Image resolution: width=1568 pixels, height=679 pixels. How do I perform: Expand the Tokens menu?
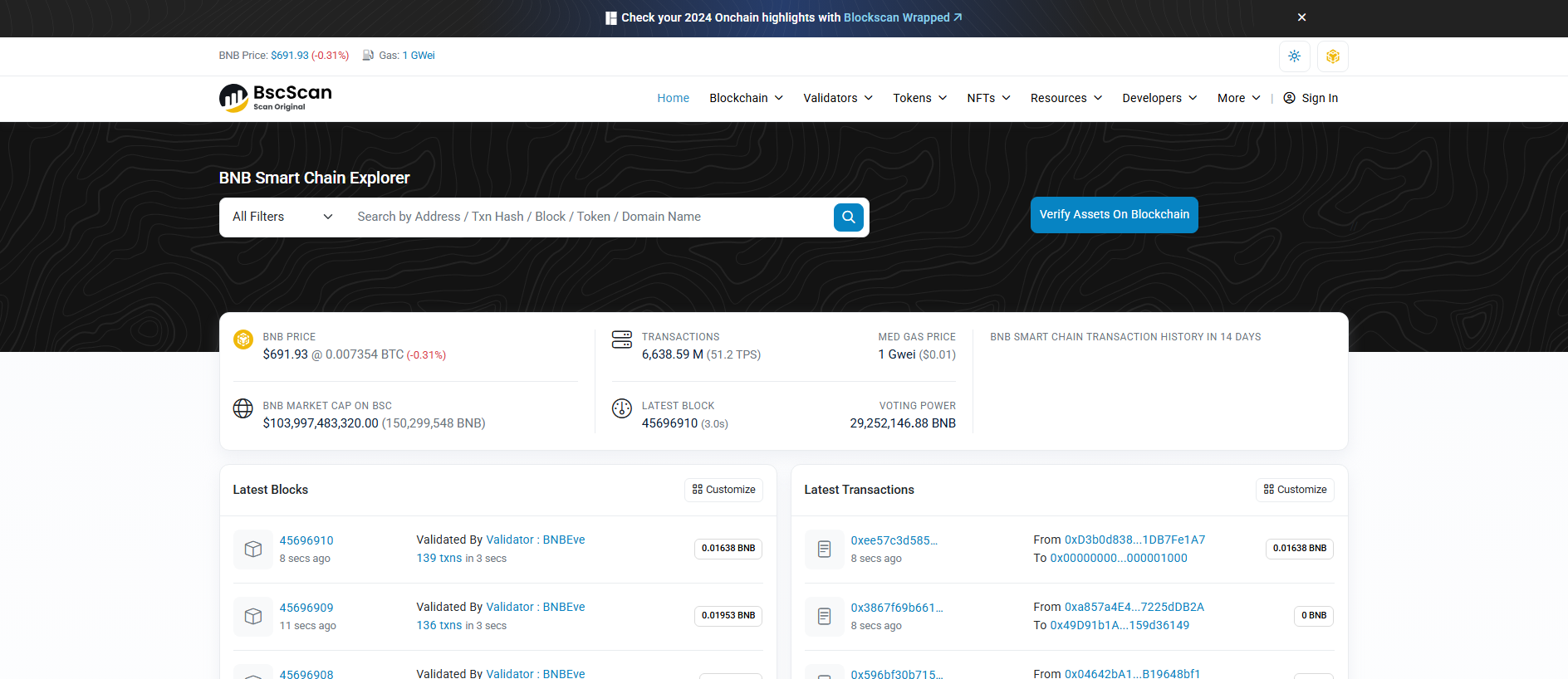click(920, 98)
